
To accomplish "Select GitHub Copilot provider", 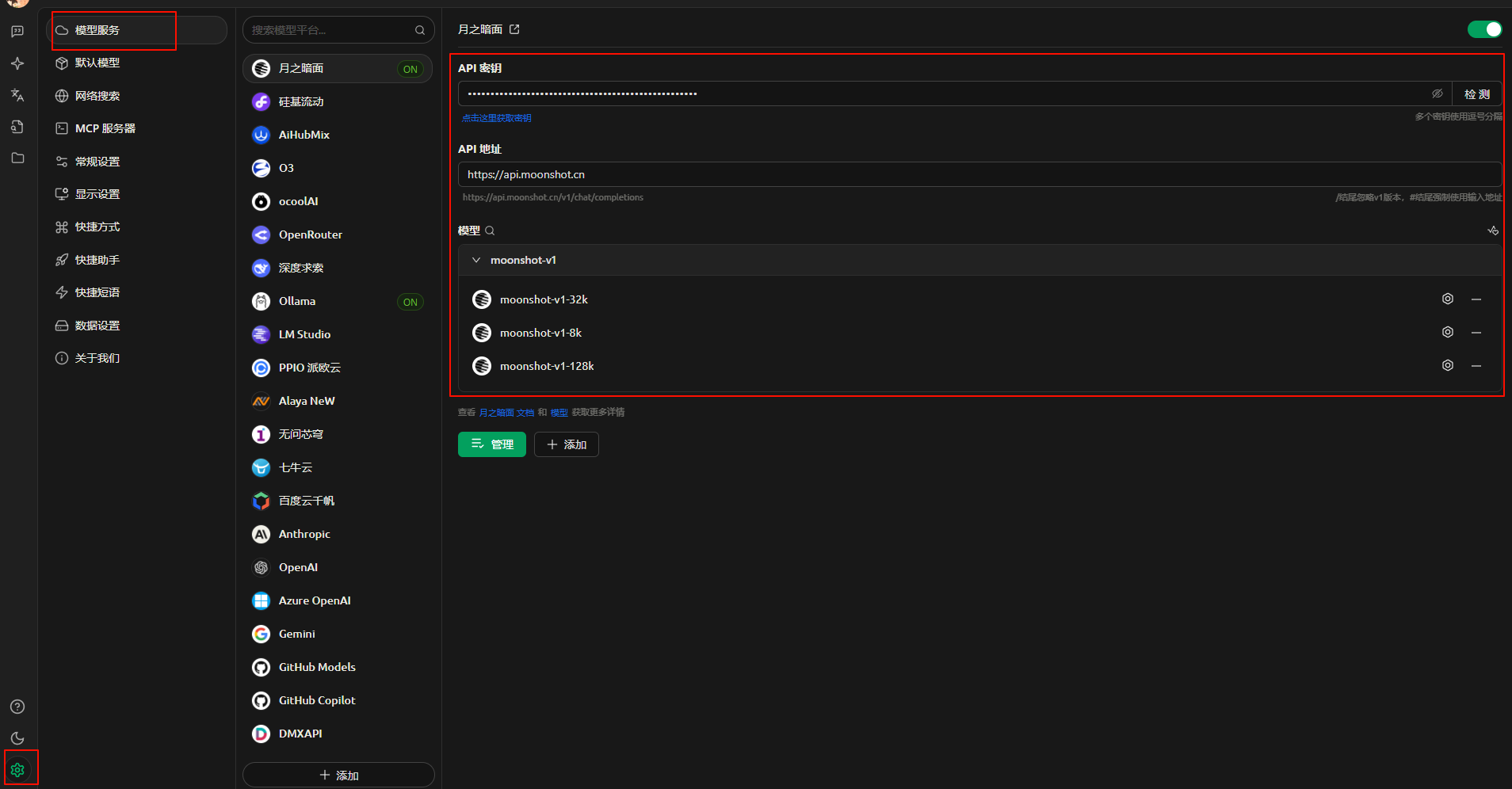I will pos(338,700).
